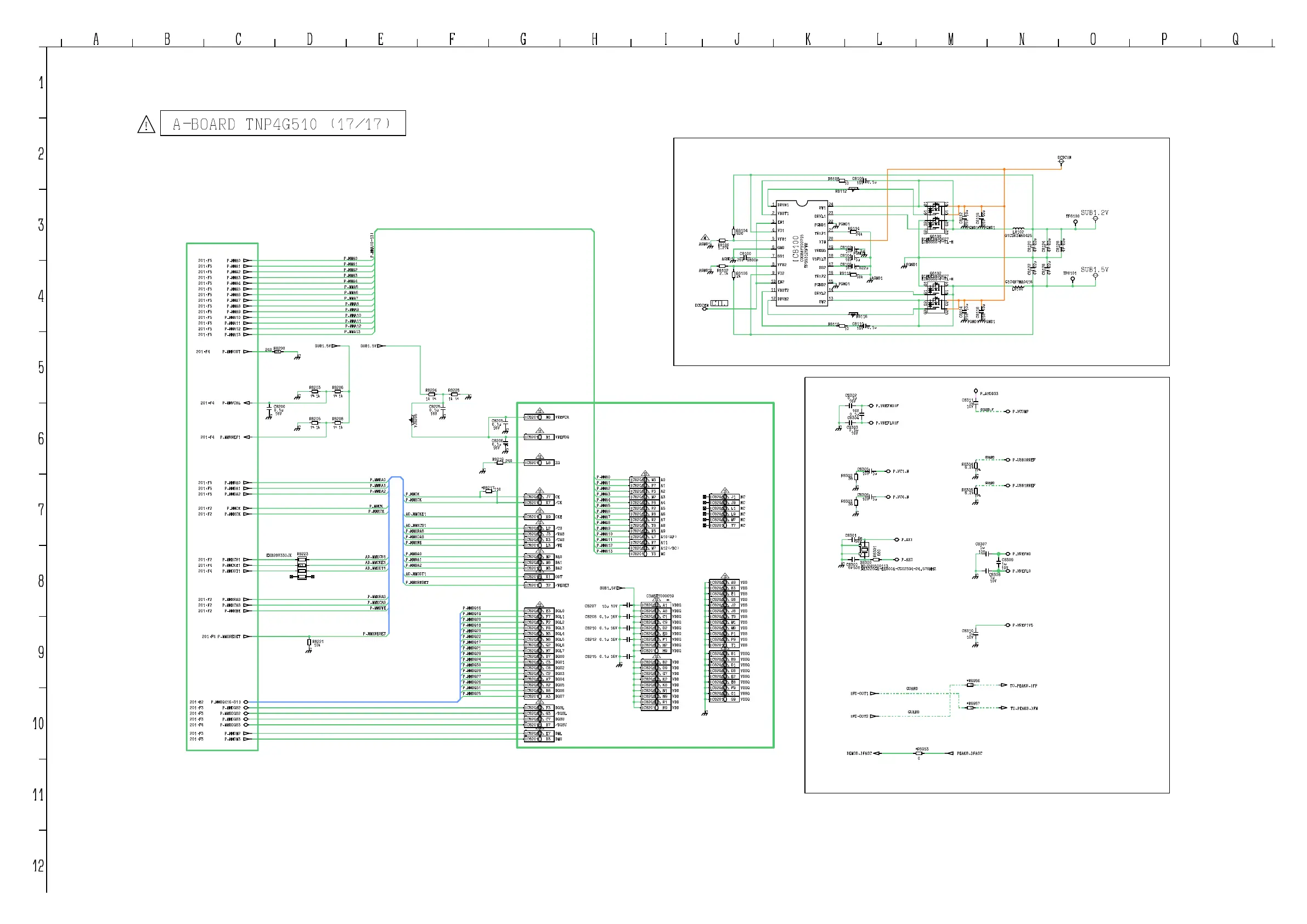Click the DCDCEN terminal circle
The height and width of the screenshot is (924, 1307).
point(704,309)
